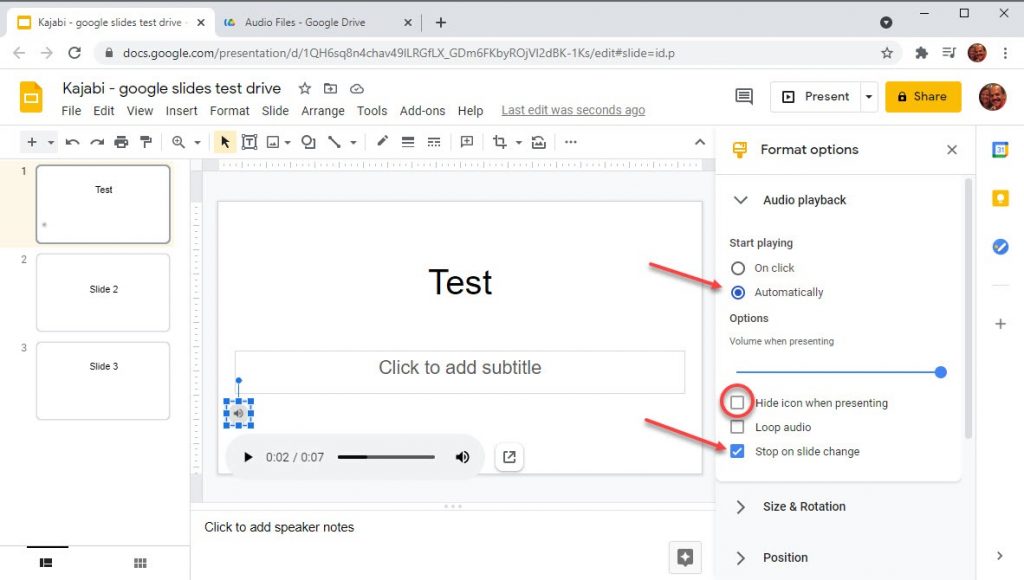Open Google Keep in side panel
Image resolution: width=1024 pixels, height=580 pixels.
coord(1000,198)
